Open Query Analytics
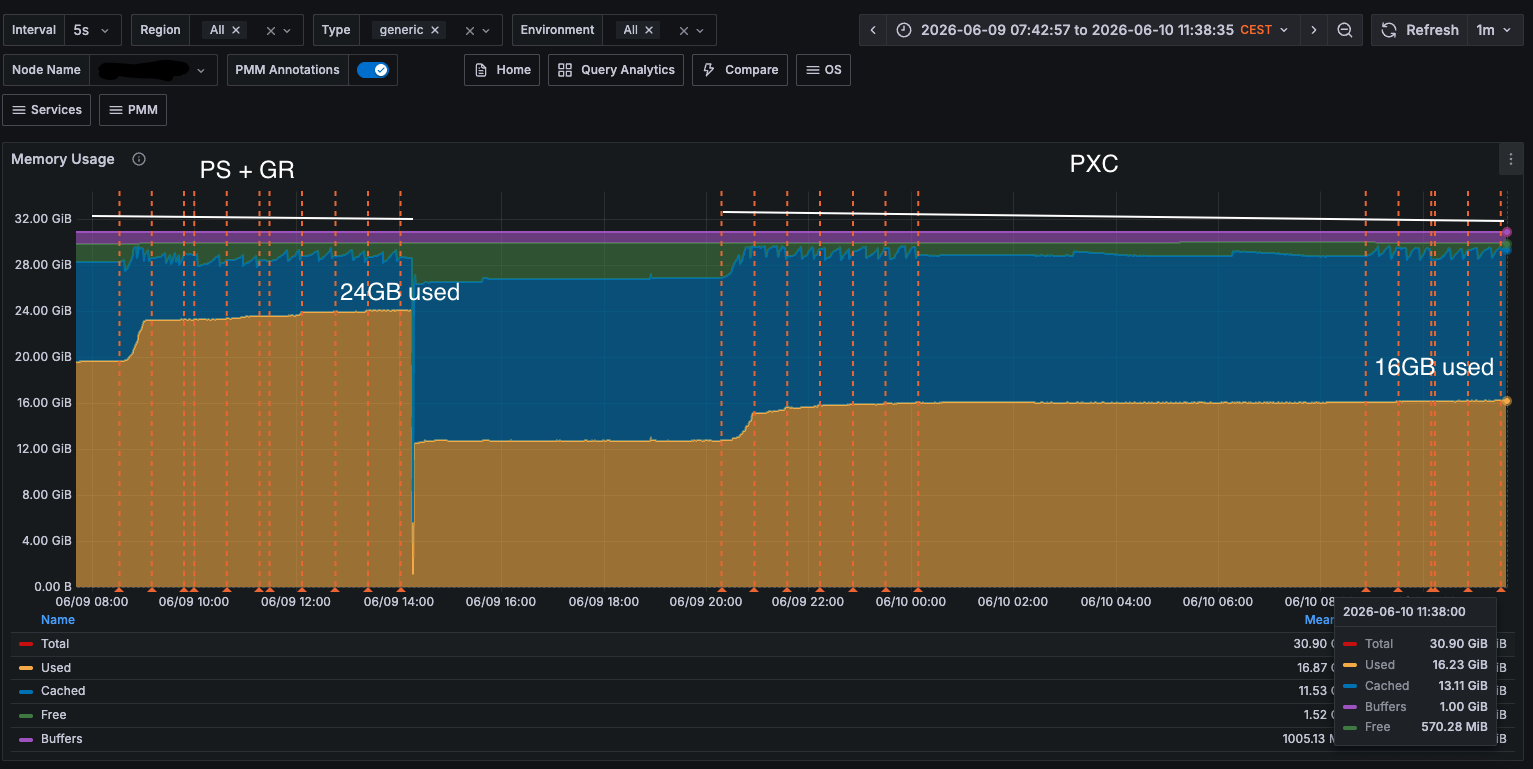 (616, 70)
